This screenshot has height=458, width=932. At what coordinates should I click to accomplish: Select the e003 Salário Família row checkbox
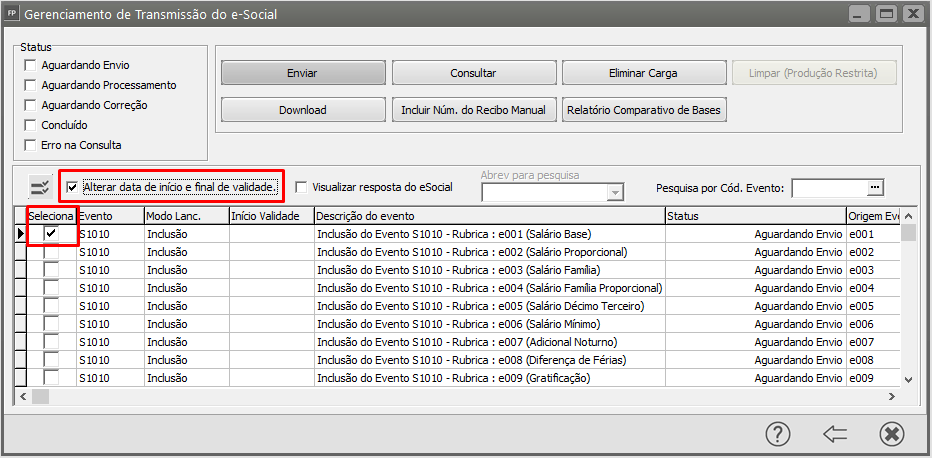(x=50, y=270)
